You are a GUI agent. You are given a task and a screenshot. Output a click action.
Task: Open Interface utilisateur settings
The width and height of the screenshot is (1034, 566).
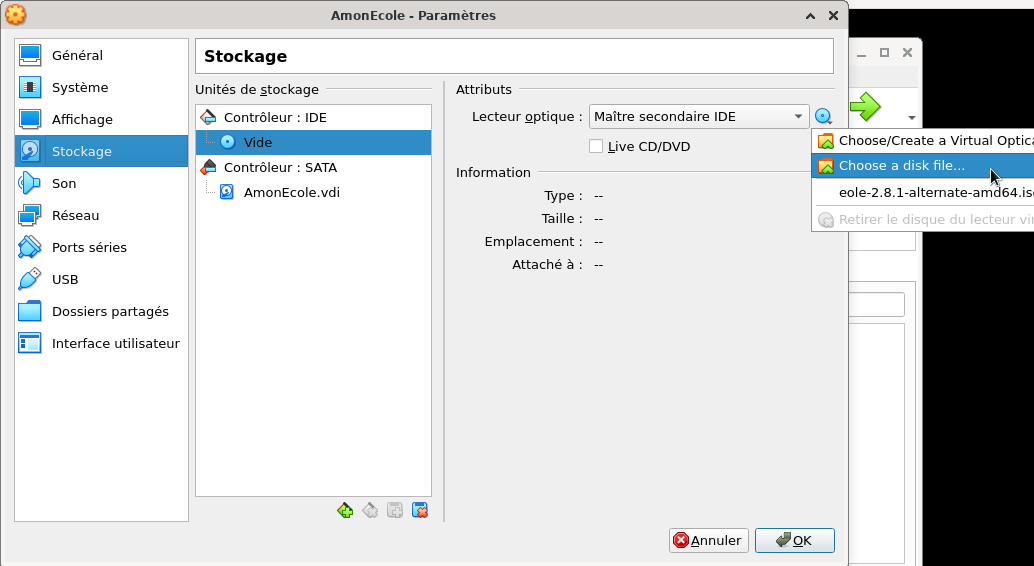(102, 343)
